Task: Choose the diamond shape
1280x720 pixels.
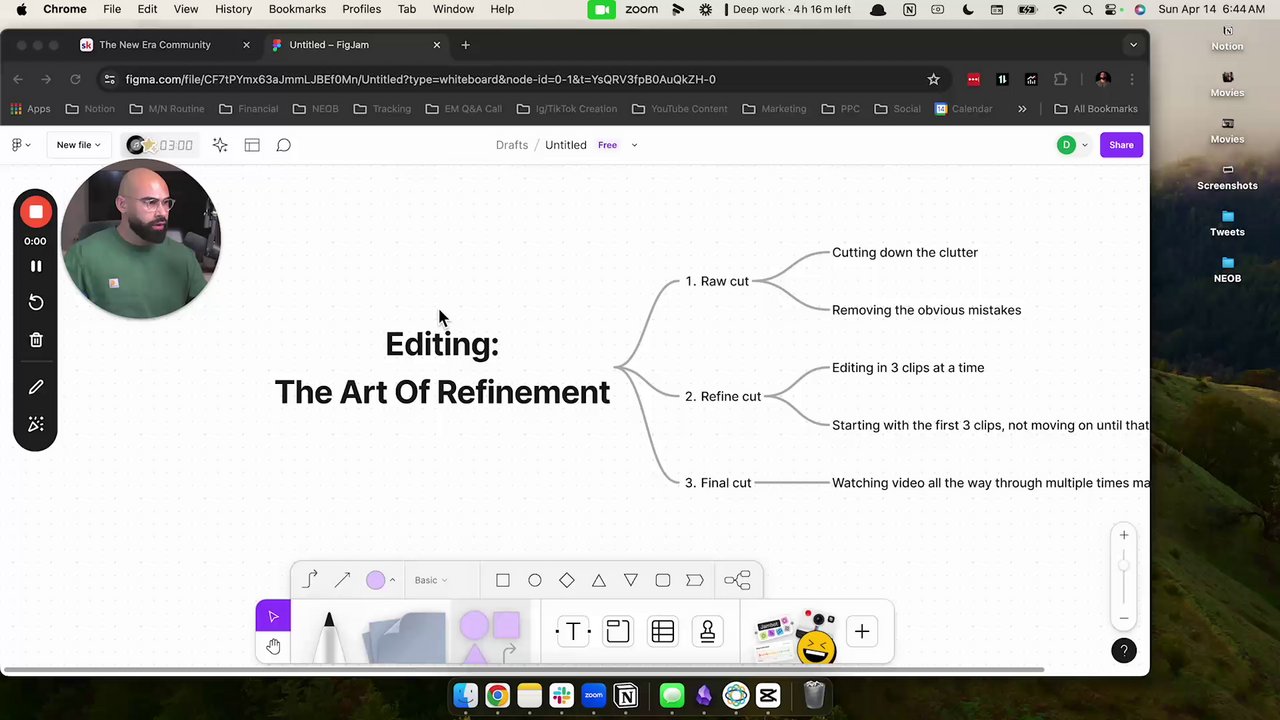Action: [x=567, y=580]
